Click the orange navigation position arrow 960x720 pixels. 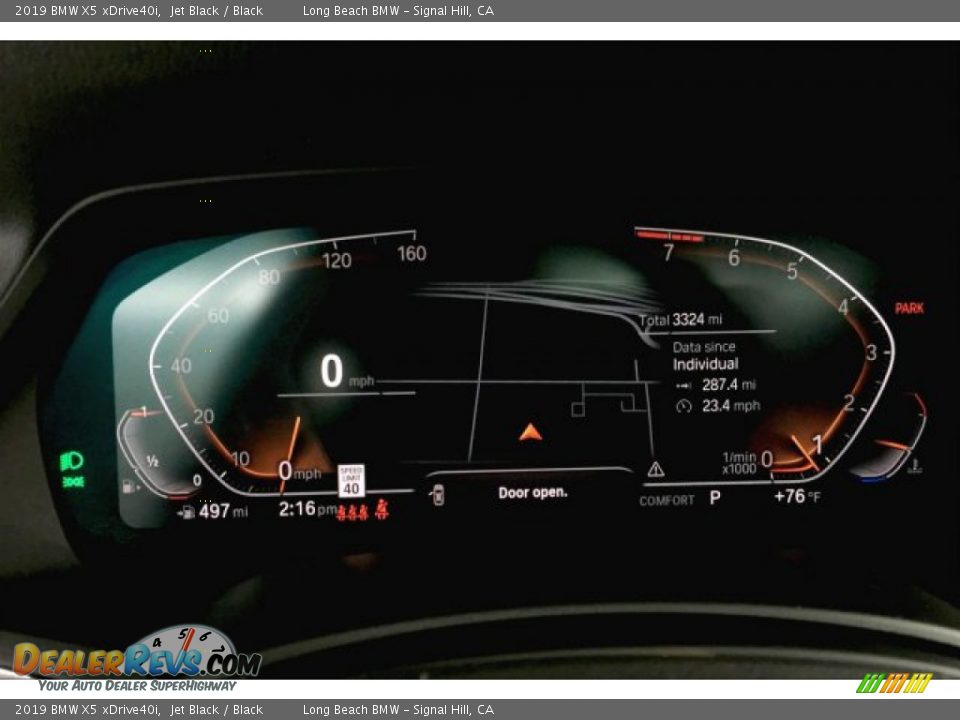click(530, 432)
